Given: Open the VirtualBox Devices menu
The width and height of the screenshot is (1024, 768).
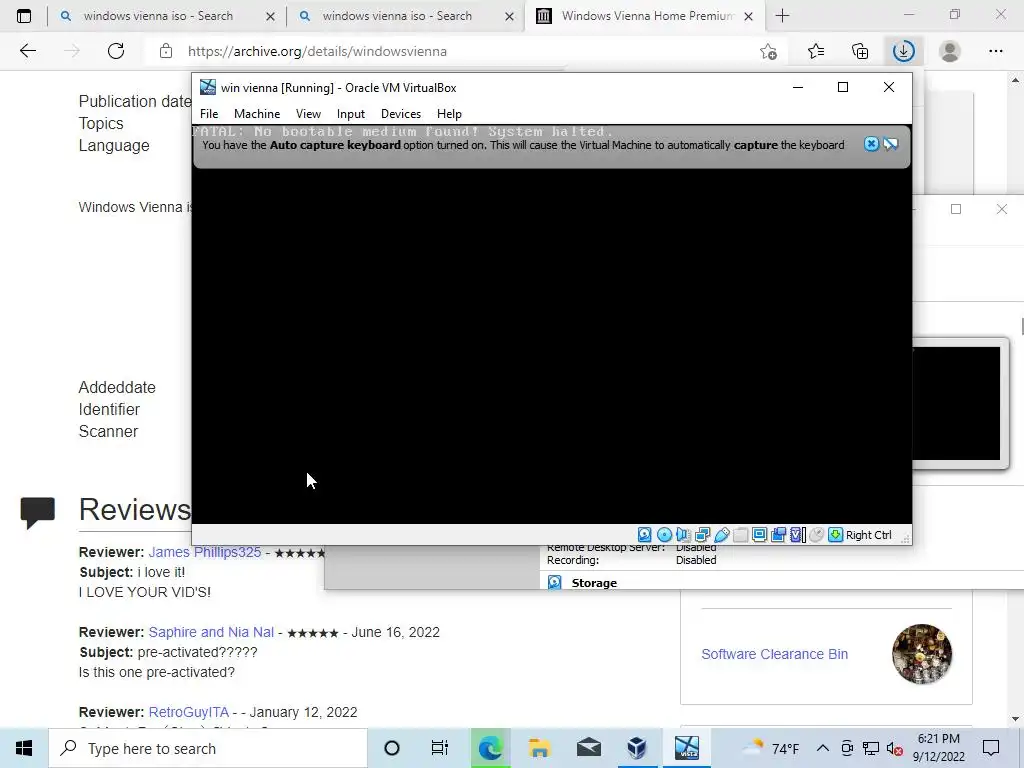Looking at the screenshot, I should tap(401, 114).
